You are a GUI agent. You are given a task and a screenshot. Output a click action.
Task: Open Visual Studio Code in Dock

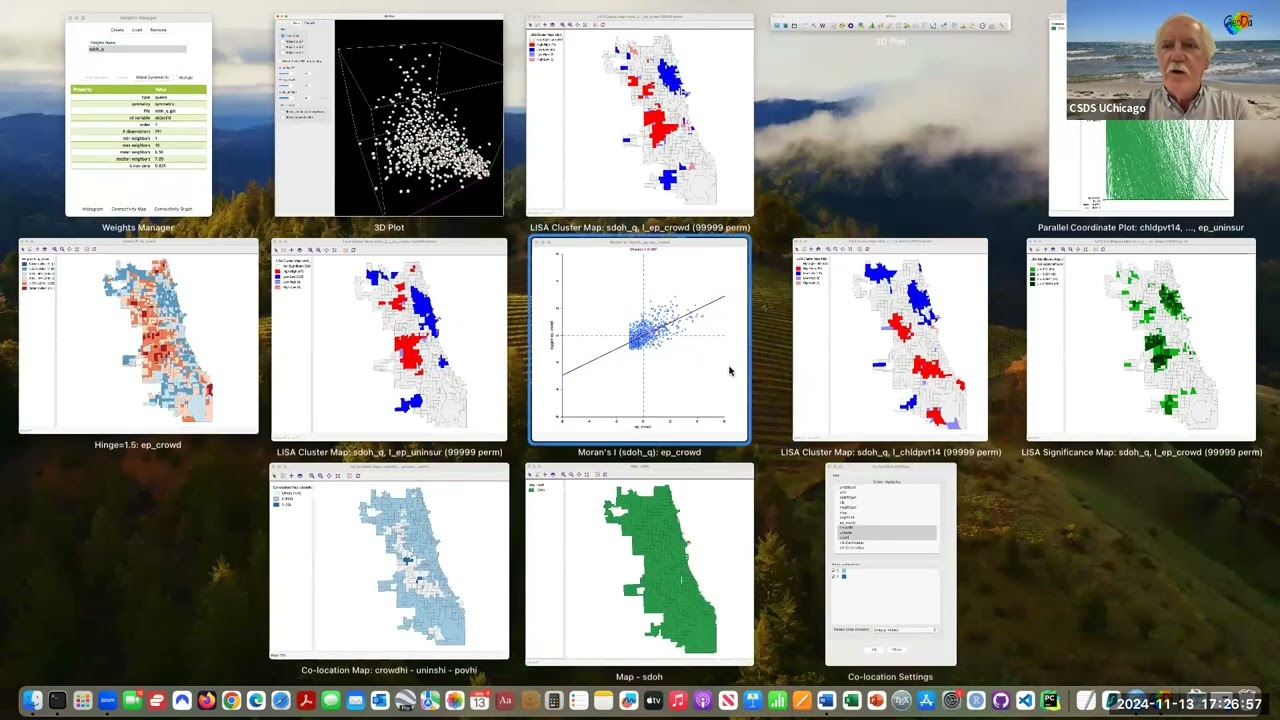(1025, 700)
